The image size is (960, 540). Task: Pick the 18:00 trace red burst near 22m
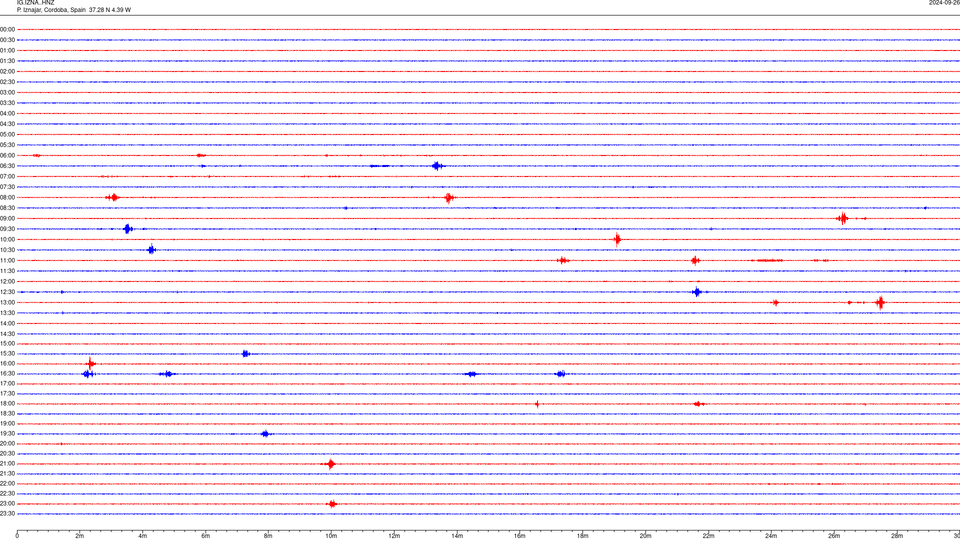click(x=698, y=403)
